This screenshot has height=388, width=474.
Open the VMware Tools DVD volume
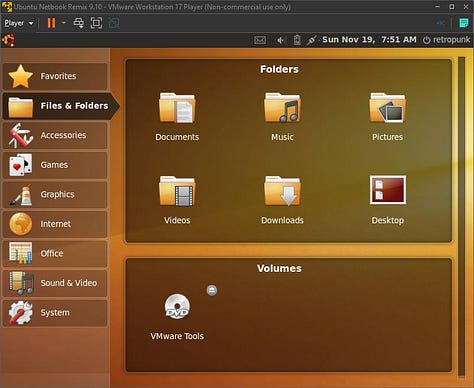[x=177, y=317]
